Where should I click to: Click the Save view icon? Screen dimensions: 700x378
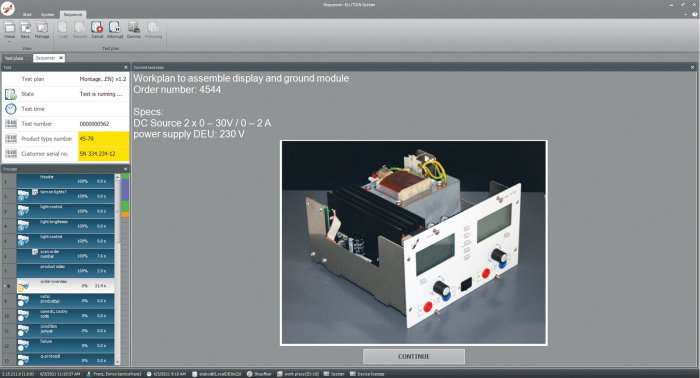click(25, 28)
